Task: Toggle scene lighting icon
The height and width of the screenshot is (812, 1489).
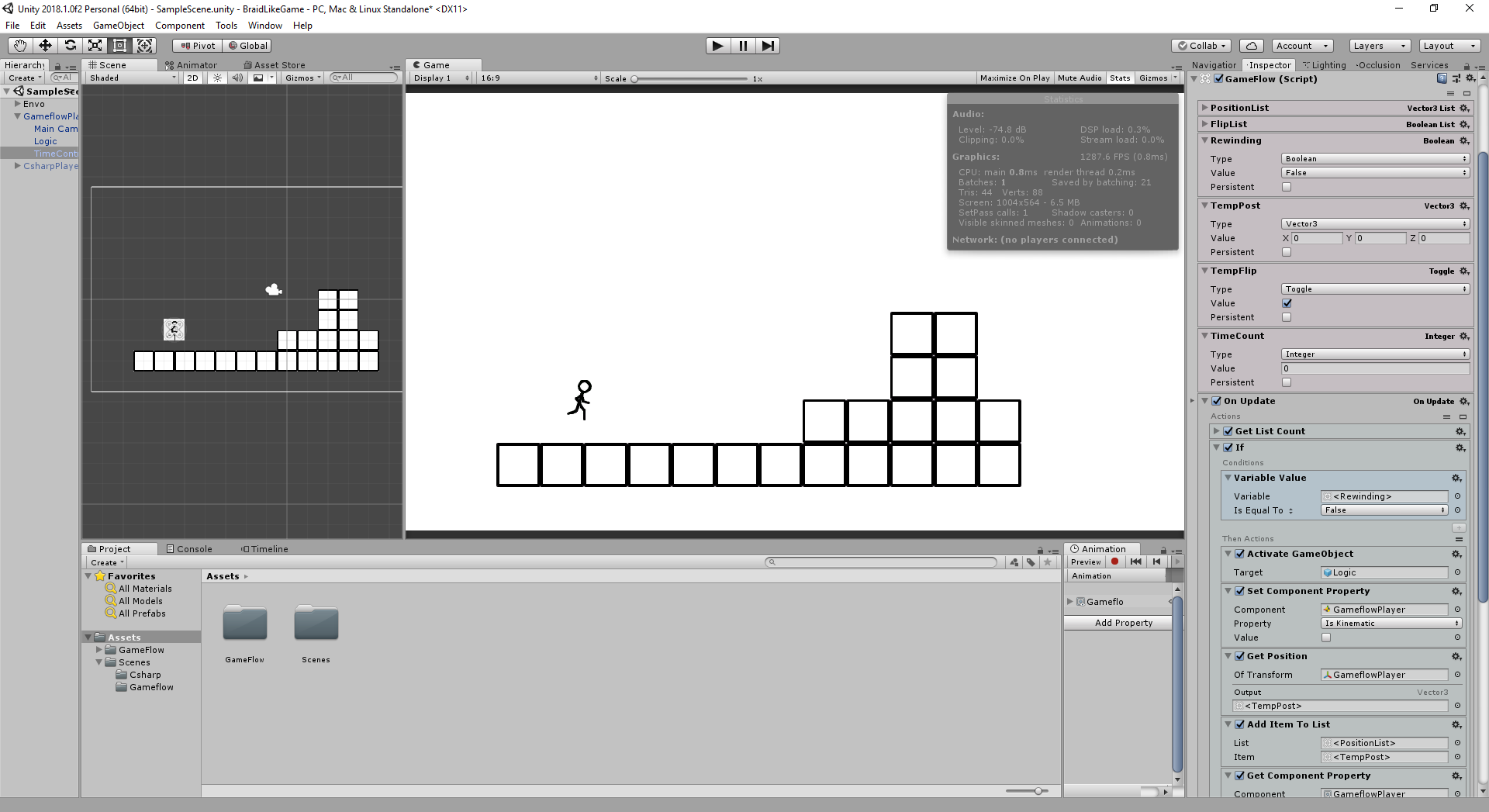Action: pyautogui.click(x=217, y=78)
